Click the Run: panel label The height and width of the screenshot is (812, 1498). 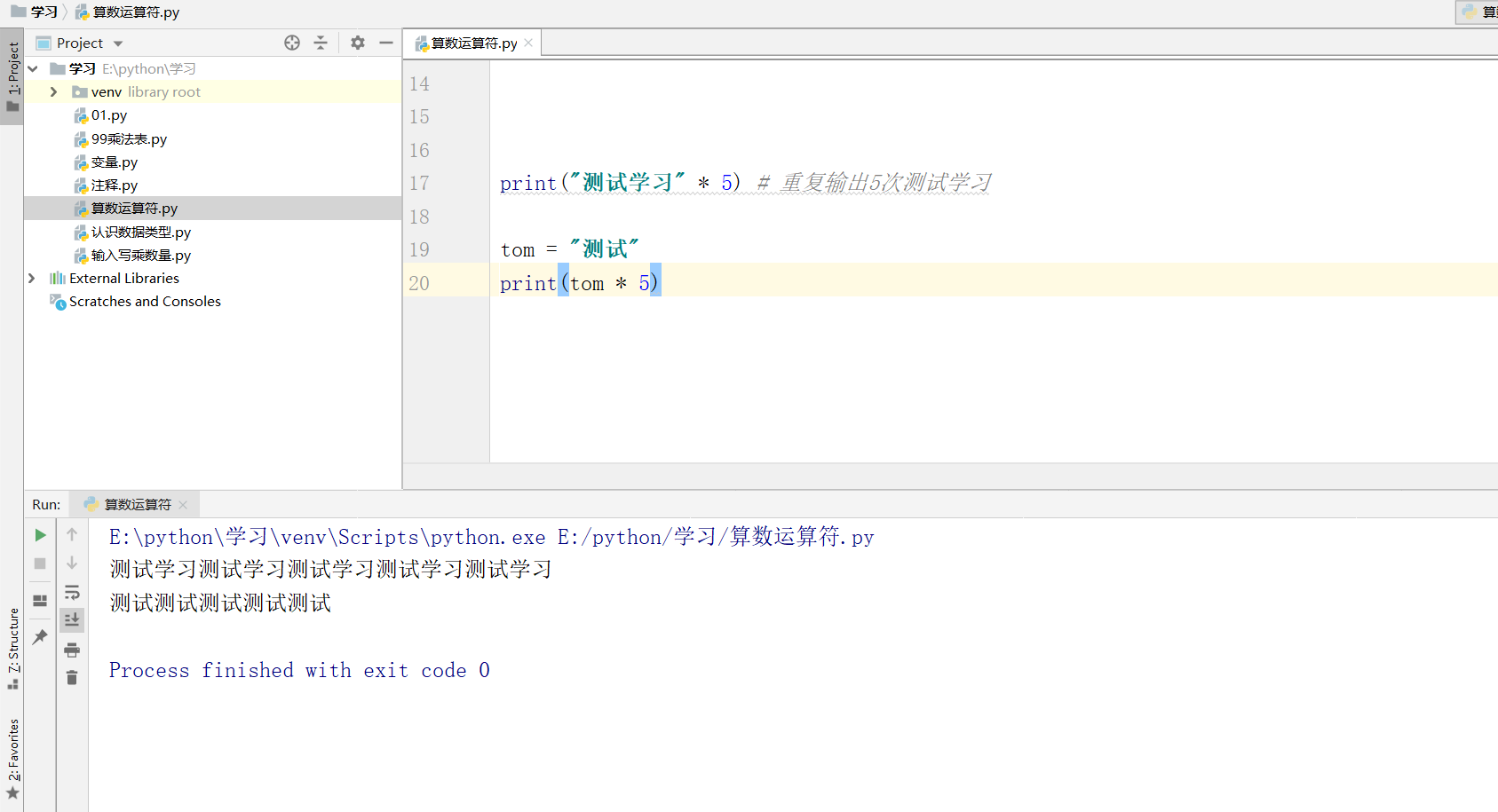tap(46, 504)
